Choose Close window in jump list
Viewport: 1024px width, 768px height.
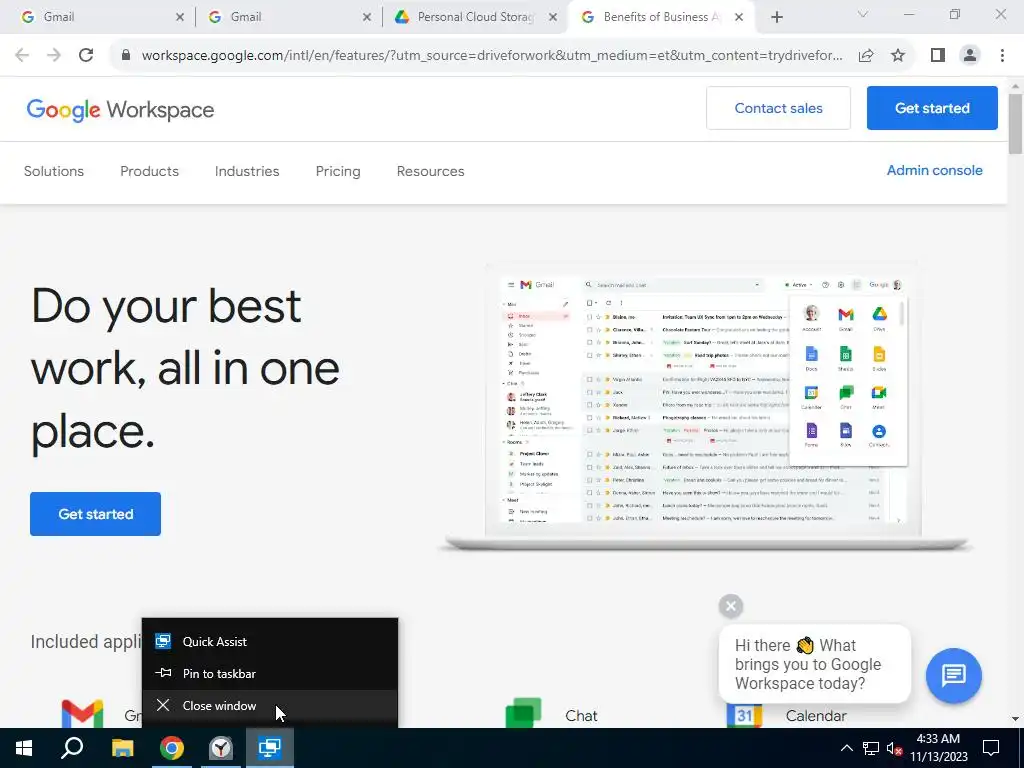point(270,706)
